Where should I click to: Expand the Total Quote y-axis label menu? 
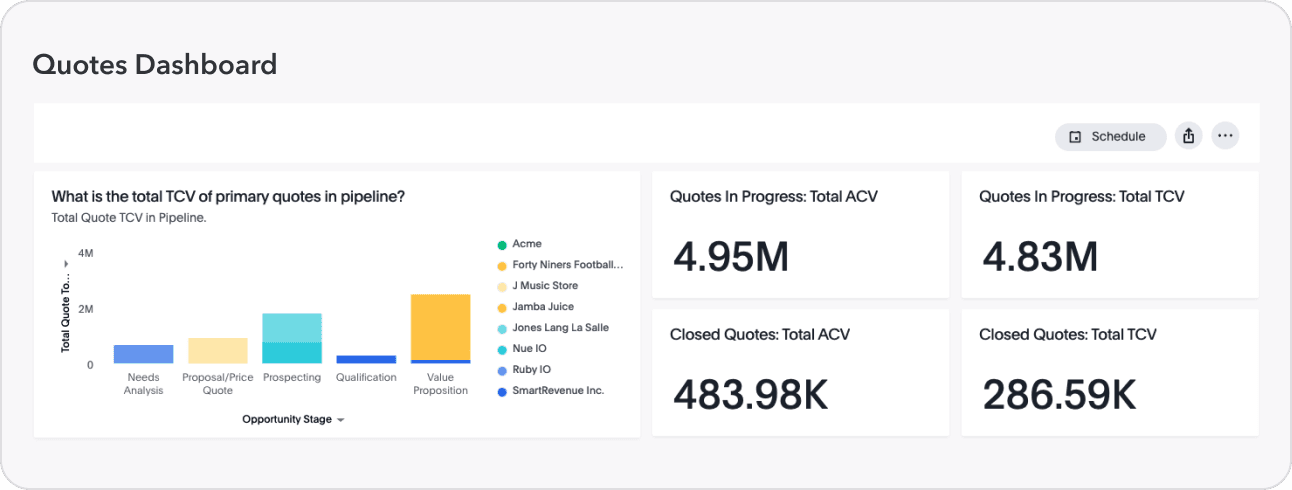coord(66,263)
